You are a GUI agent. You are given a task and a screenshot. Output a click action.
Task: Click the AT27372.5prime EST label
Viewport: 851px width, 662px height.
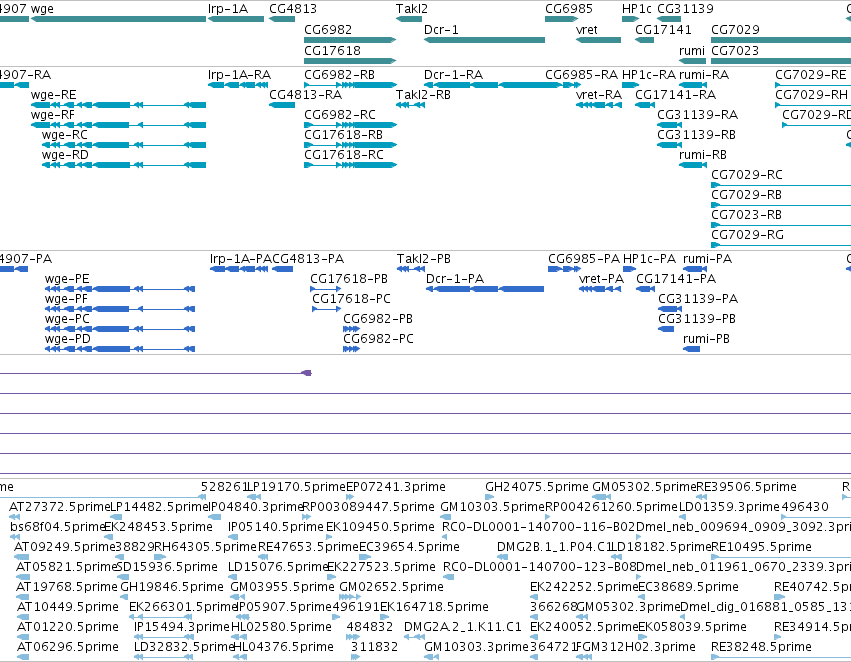point(60,507)
